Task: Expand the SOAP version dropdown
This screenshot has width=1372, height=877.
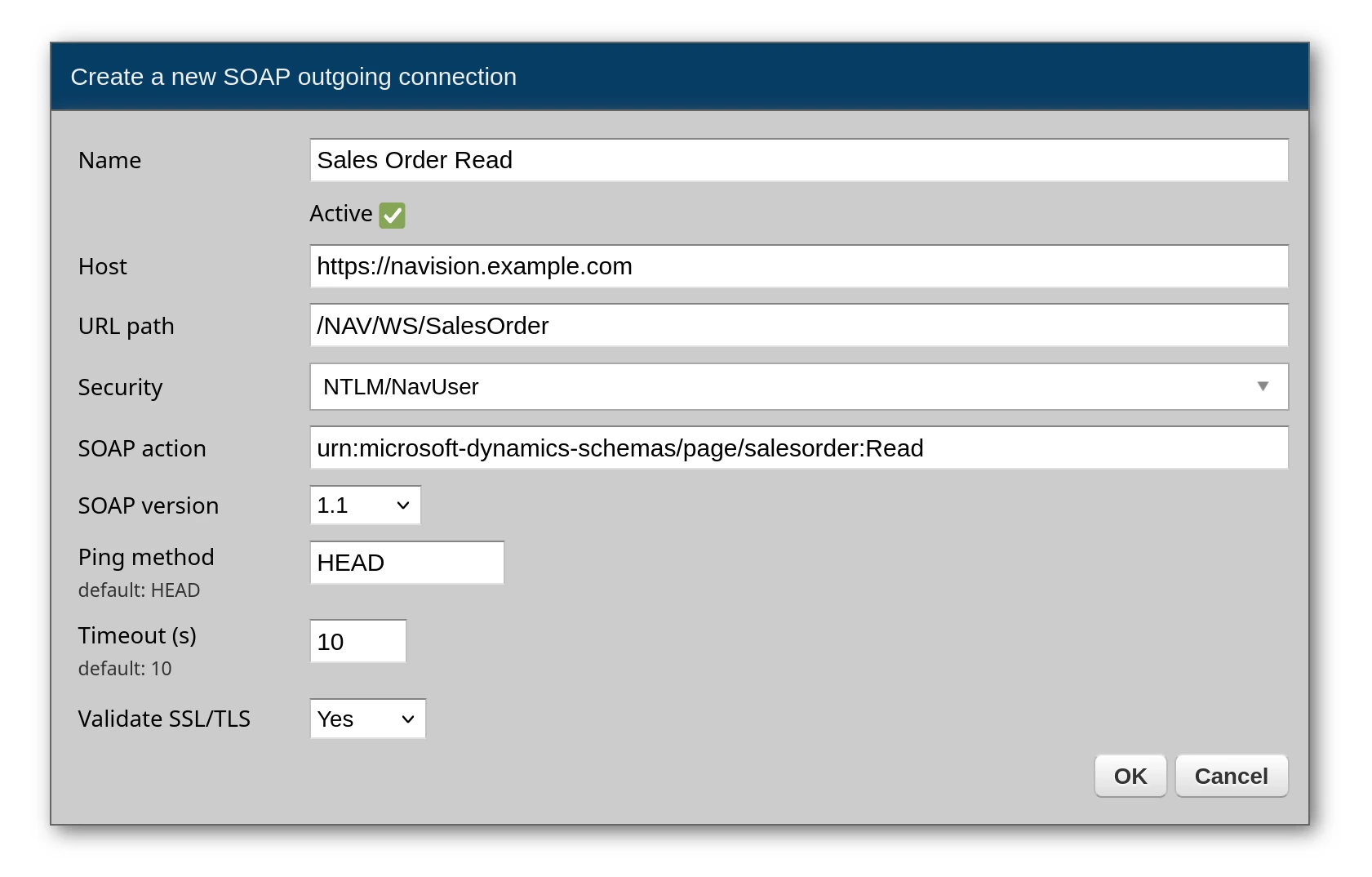Action: 365,505
